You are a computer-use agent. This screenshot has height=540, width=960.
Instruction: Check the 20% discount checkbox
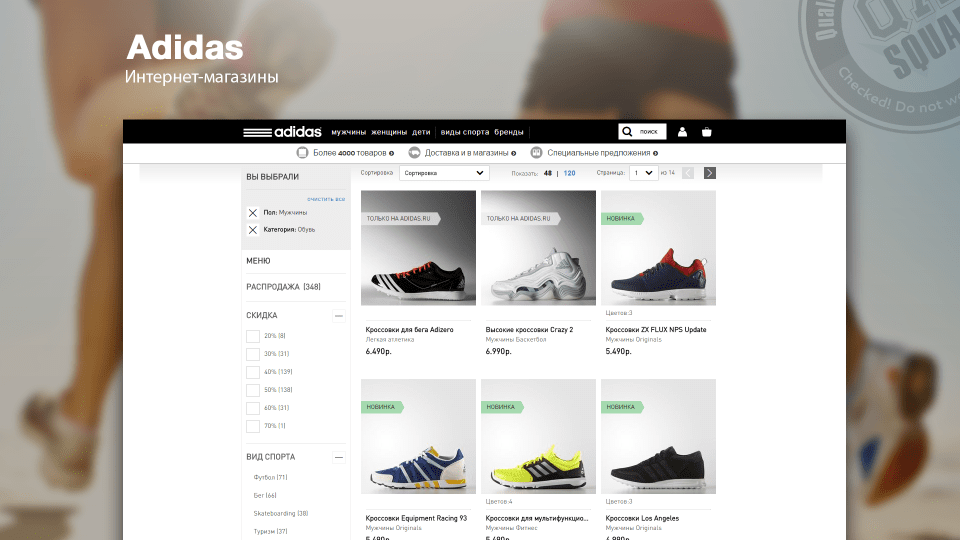point(253,336)
